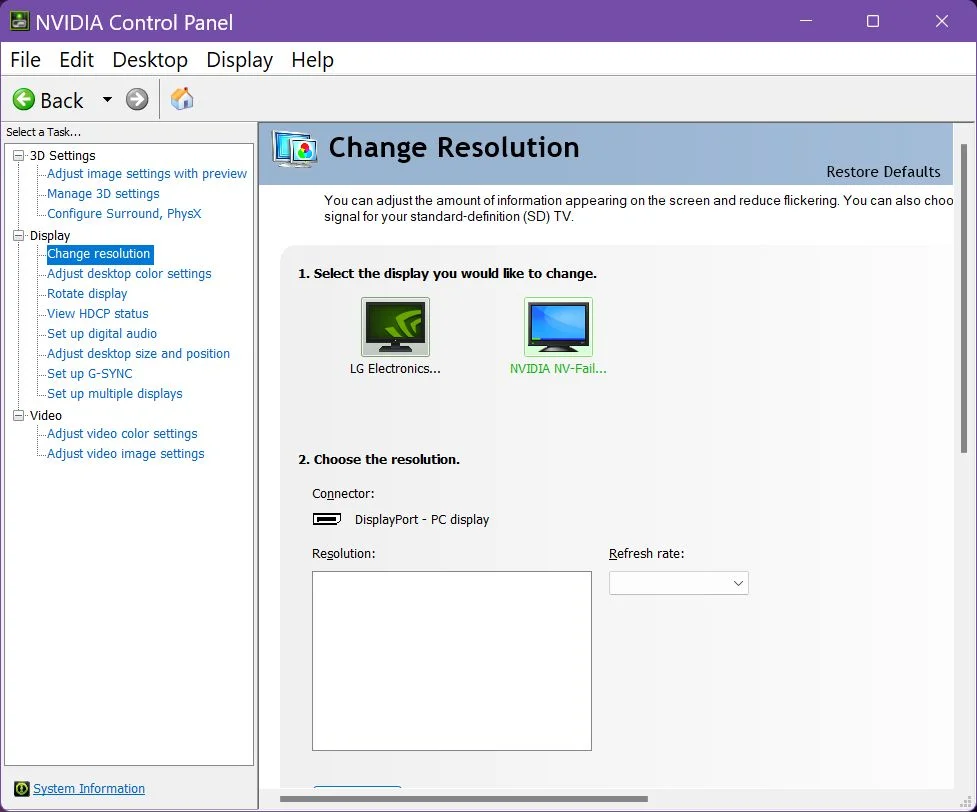This screenshot has height=812, width=977.
Task: Click the Change Resolution header icon
Action: pyautogui.click(x=295, y=150)
